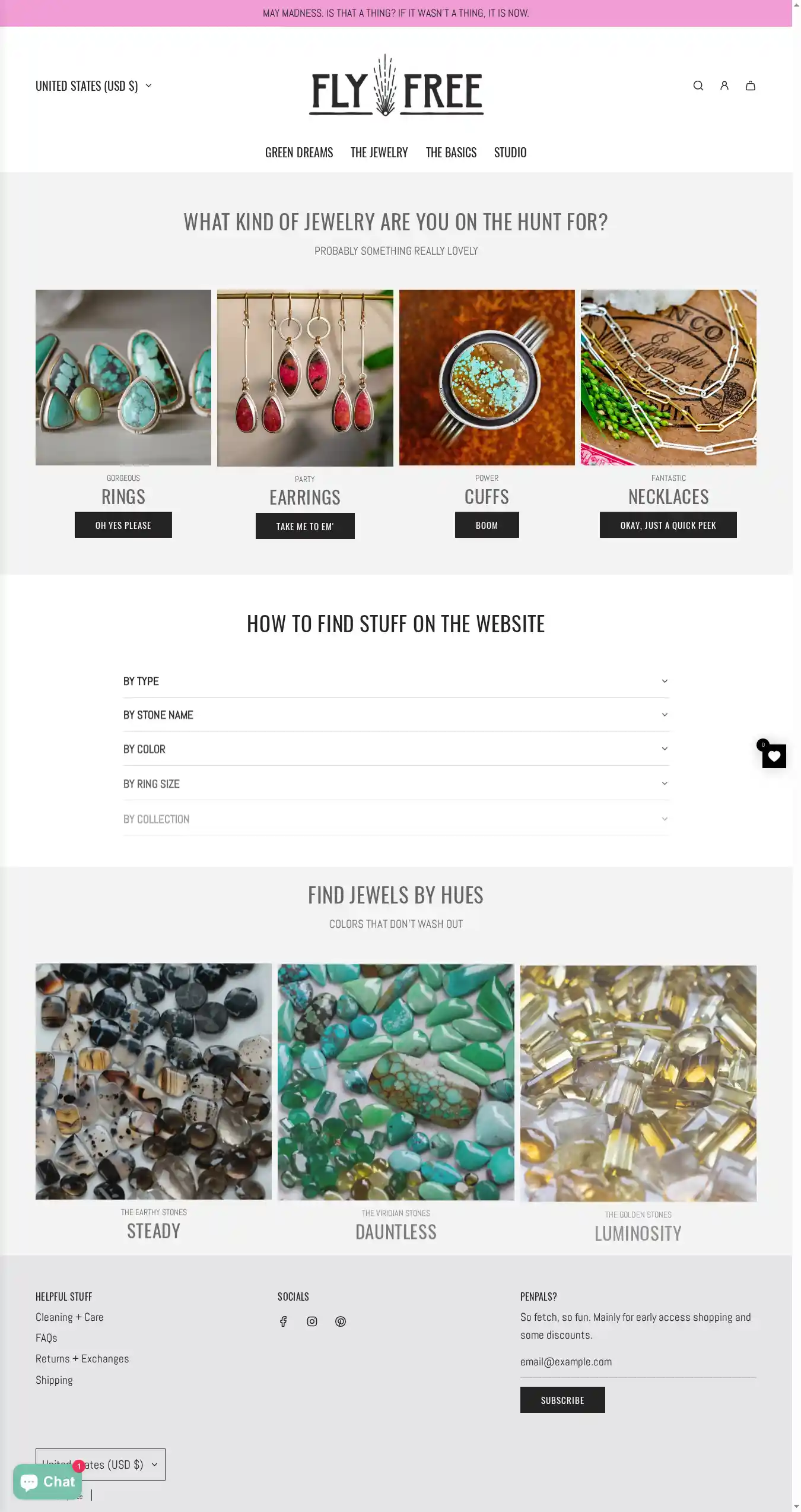Open the wishlist heart widget
801x1512 pixels.
click(x=774, y=756)
